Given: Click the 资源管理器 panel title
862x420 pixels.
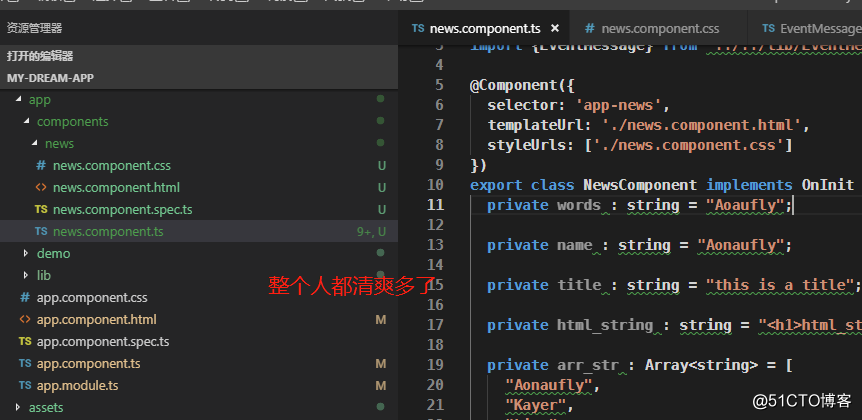Looking at the screenshot, I should pos(34,28).
